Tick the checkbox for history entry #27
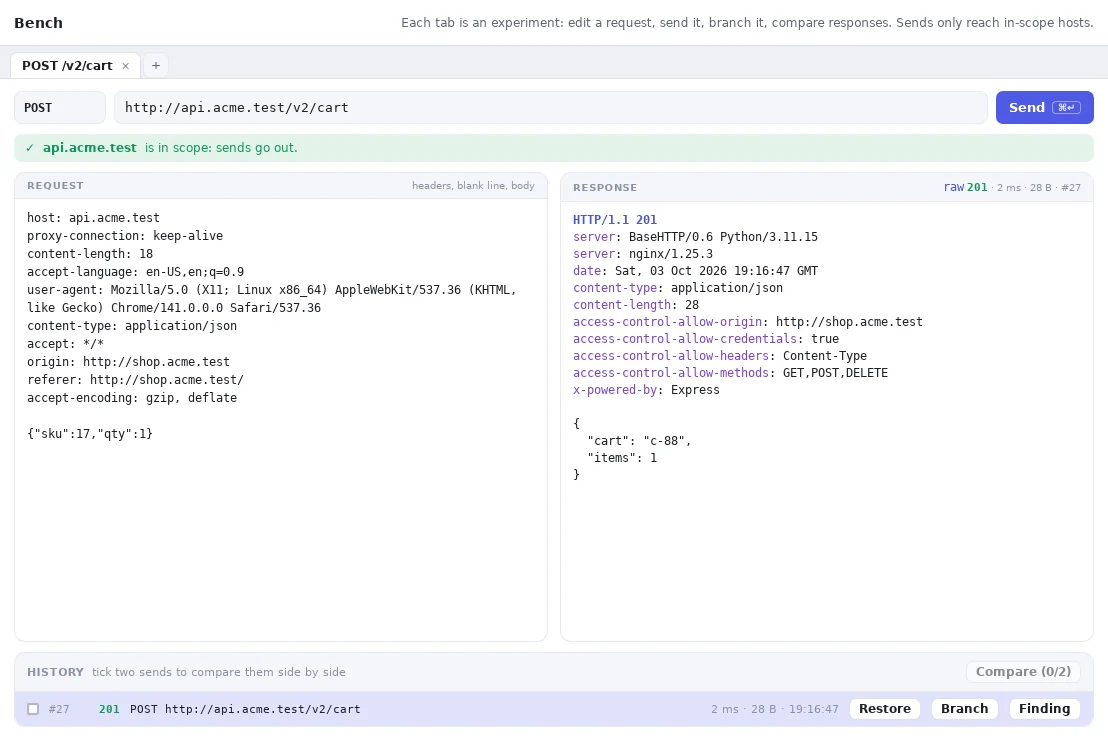This screenshot has width=1108, height=747. [x=33, y=709]
